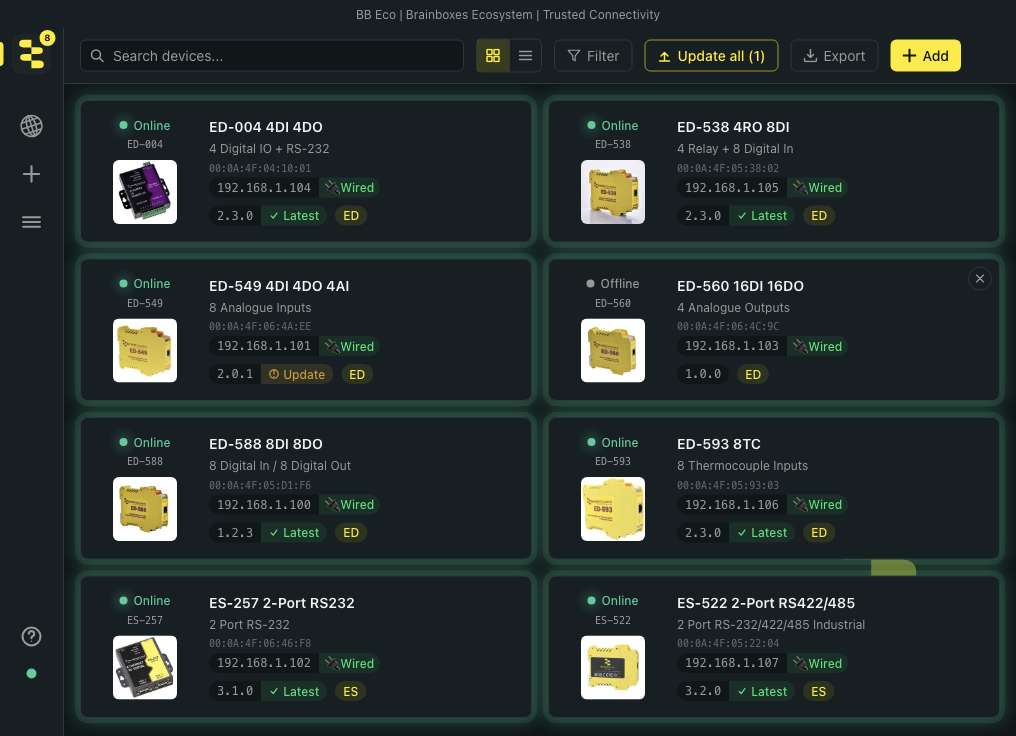Viewport: 1016px width, 736px height.
Task: Open the hamburger menu in the sidebar
Action: pyautogui.click(x=31, y=222)
